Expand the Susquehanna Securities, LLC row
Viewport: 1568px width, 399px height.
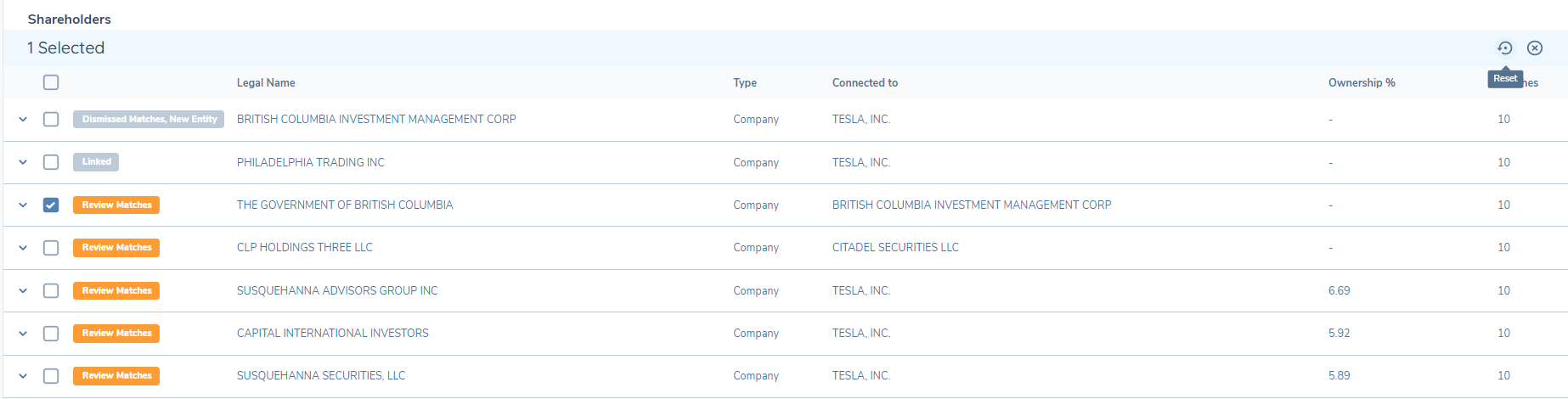coord(23,376)
